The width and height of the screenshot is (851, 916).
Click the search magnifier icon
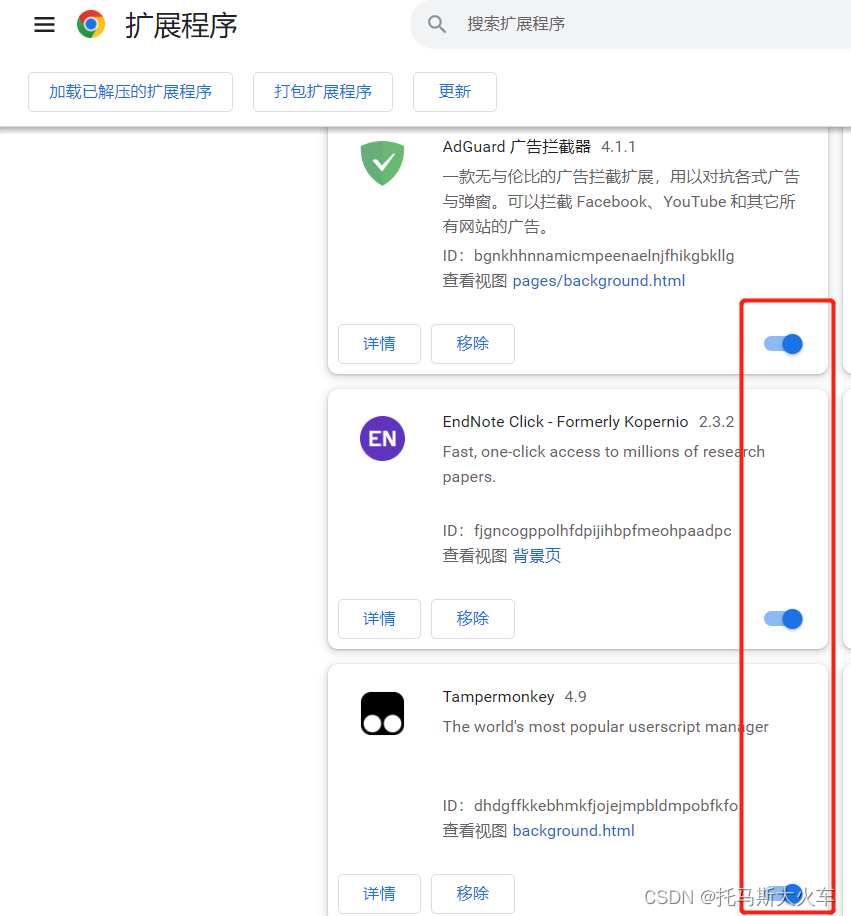click(436, 24)
